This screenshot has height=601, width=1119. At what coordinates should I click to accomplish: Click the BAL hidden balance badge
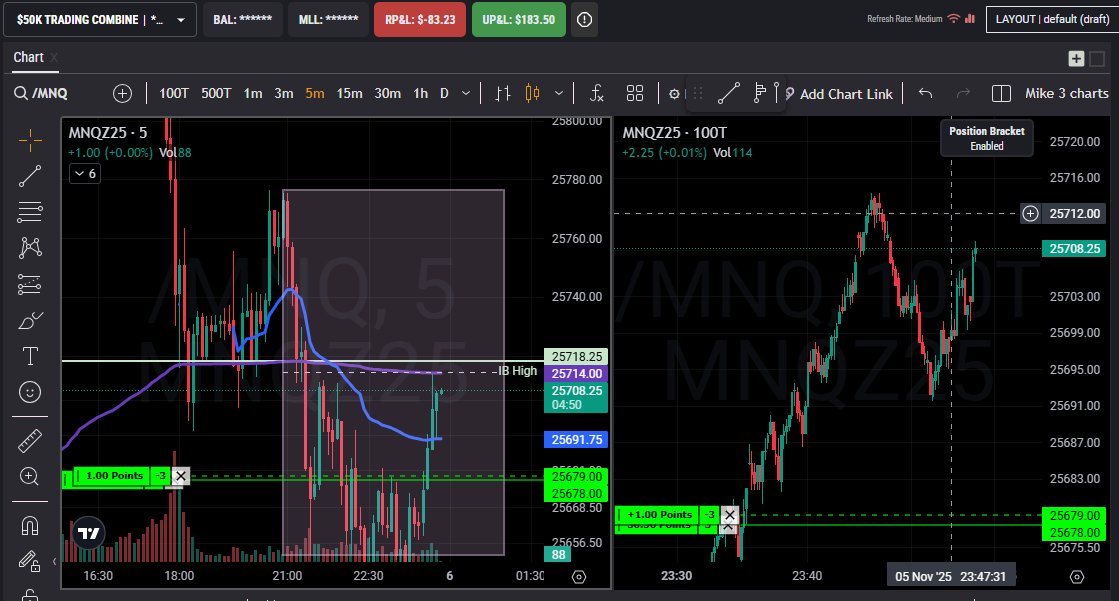[x=243, y=20]
